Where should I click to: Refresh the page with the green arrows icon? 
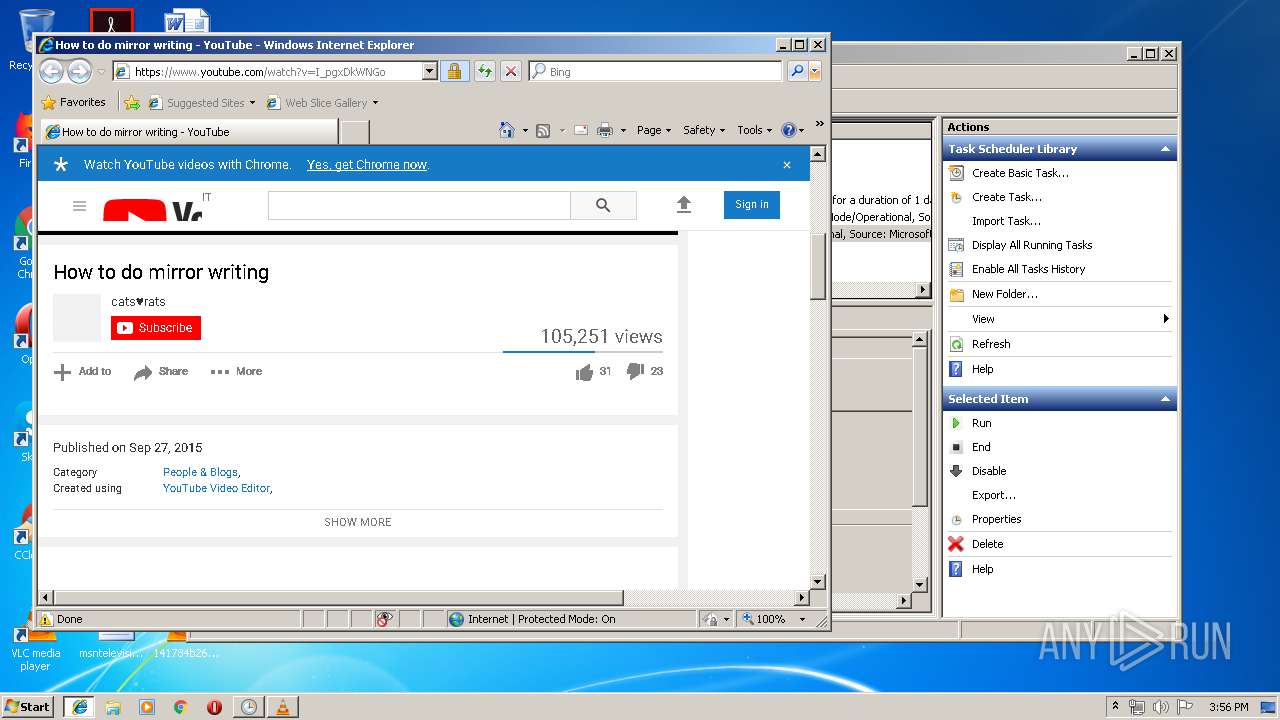484,71
